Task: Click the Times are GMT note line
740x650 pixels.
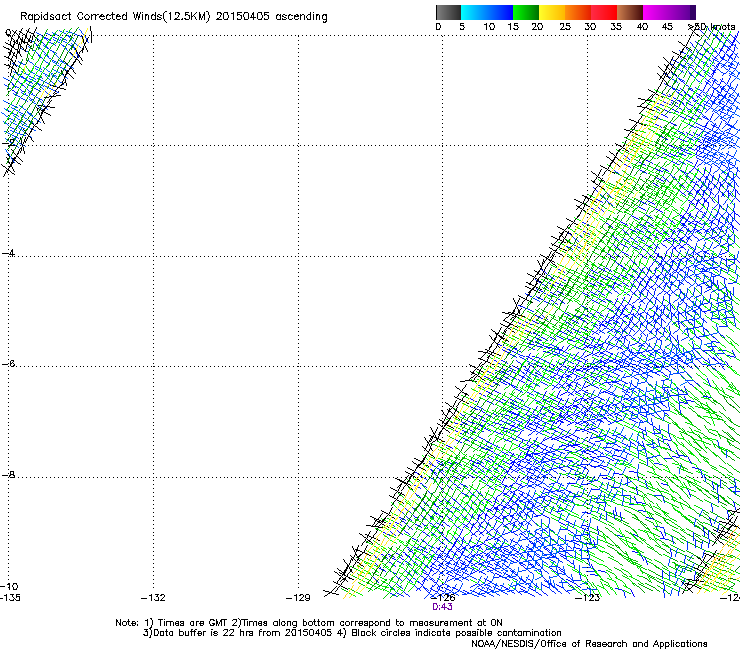Action: (309, 623)
